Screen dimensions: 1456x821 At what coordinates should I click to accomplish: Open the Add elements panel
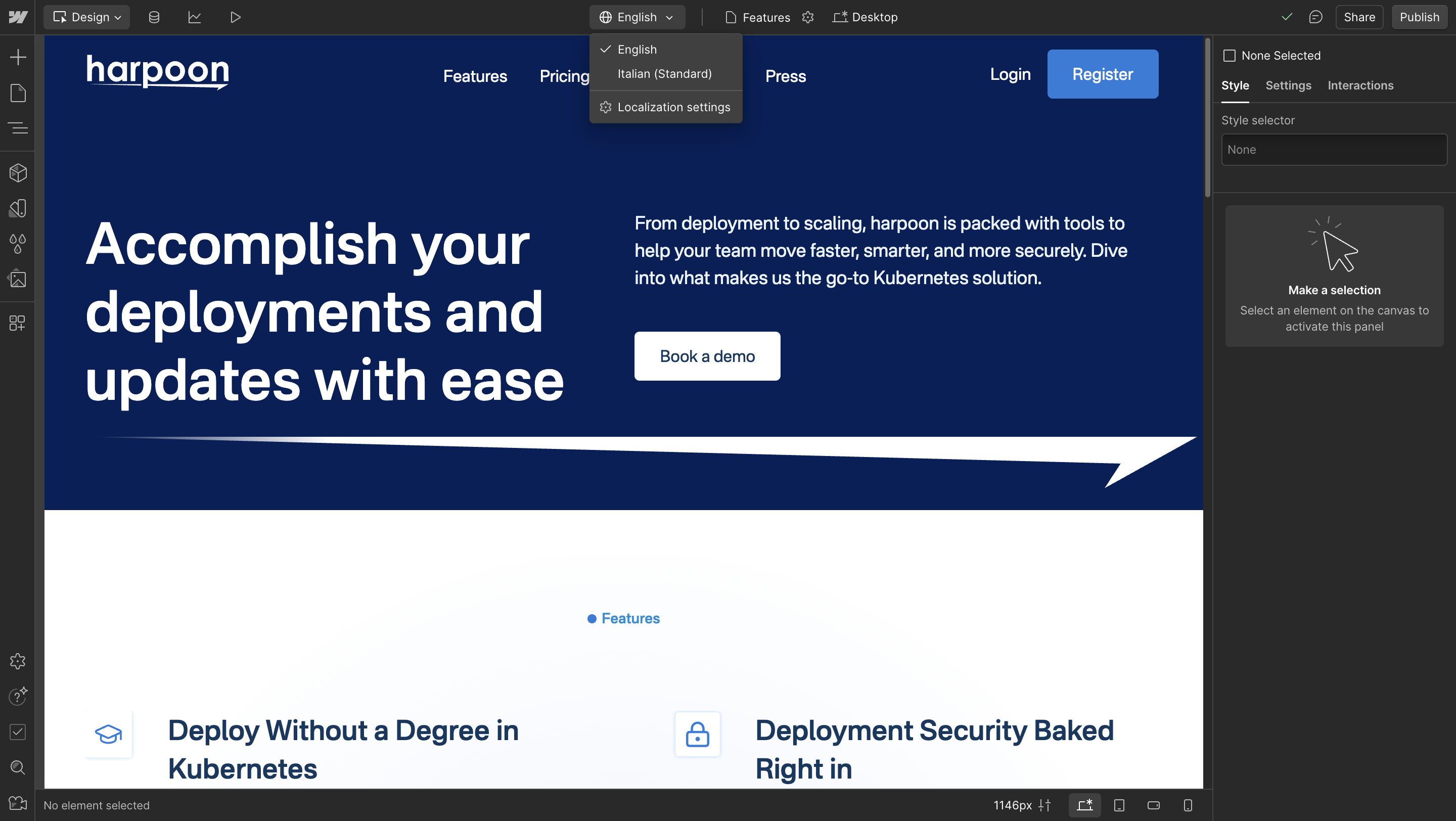pos(18,57)
